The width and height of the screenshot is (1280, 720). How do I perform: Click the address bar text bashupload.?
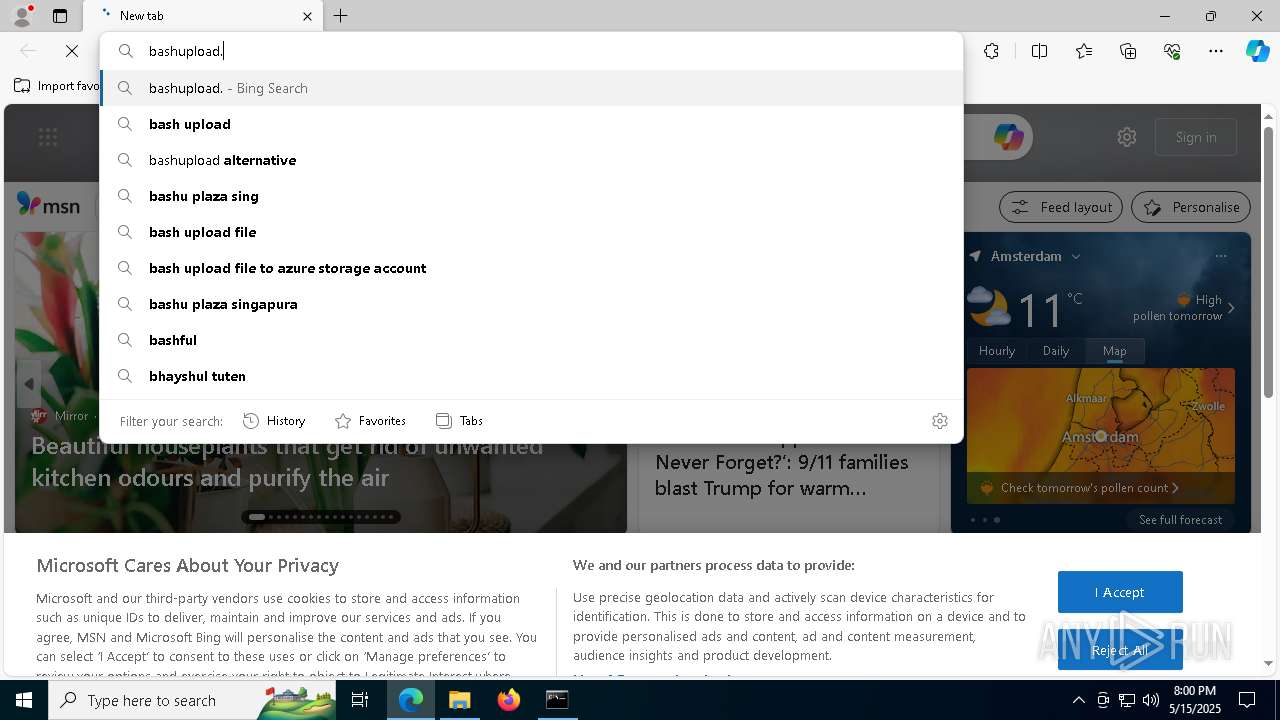point(186,51)
